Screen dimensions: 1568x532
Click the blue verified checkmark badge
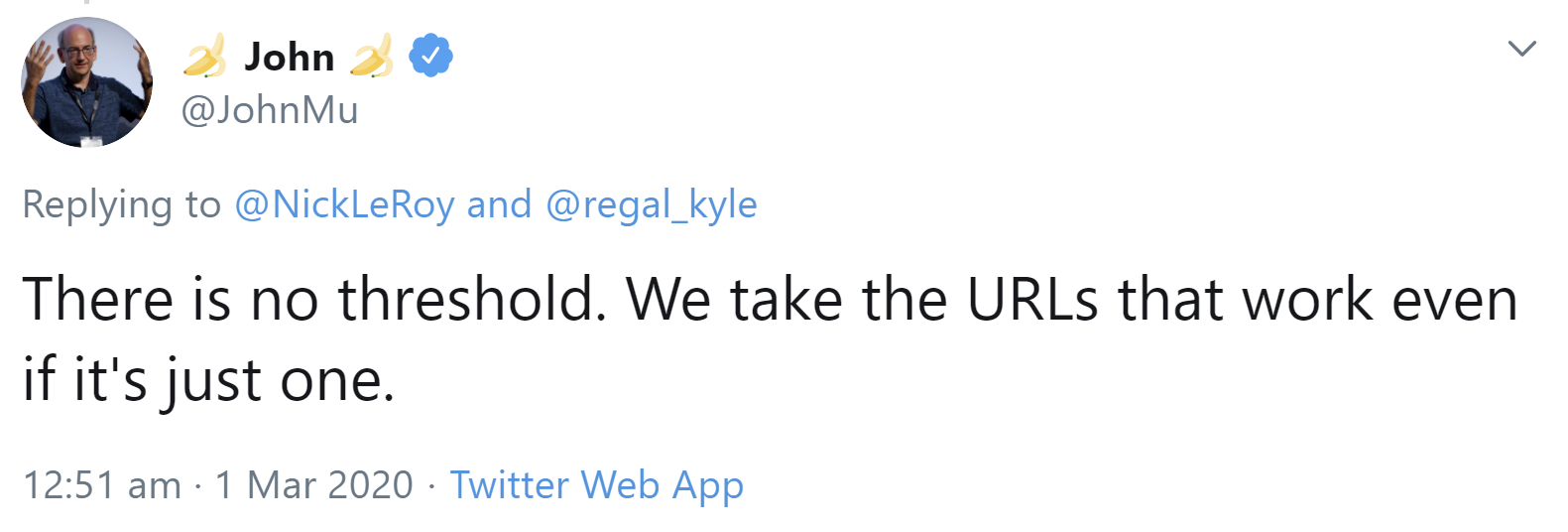(x=431, y=56)
